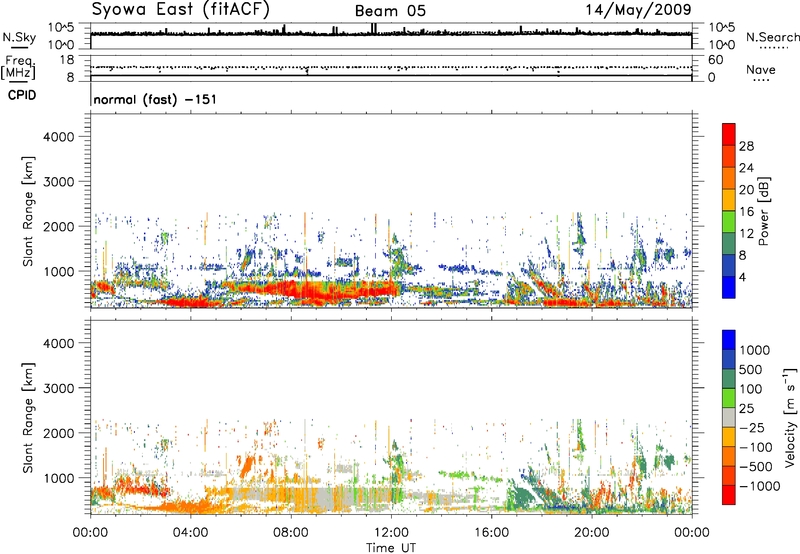
Task: Click the '28' label on the Power colorbar
Action: click(x=746, y=146)
